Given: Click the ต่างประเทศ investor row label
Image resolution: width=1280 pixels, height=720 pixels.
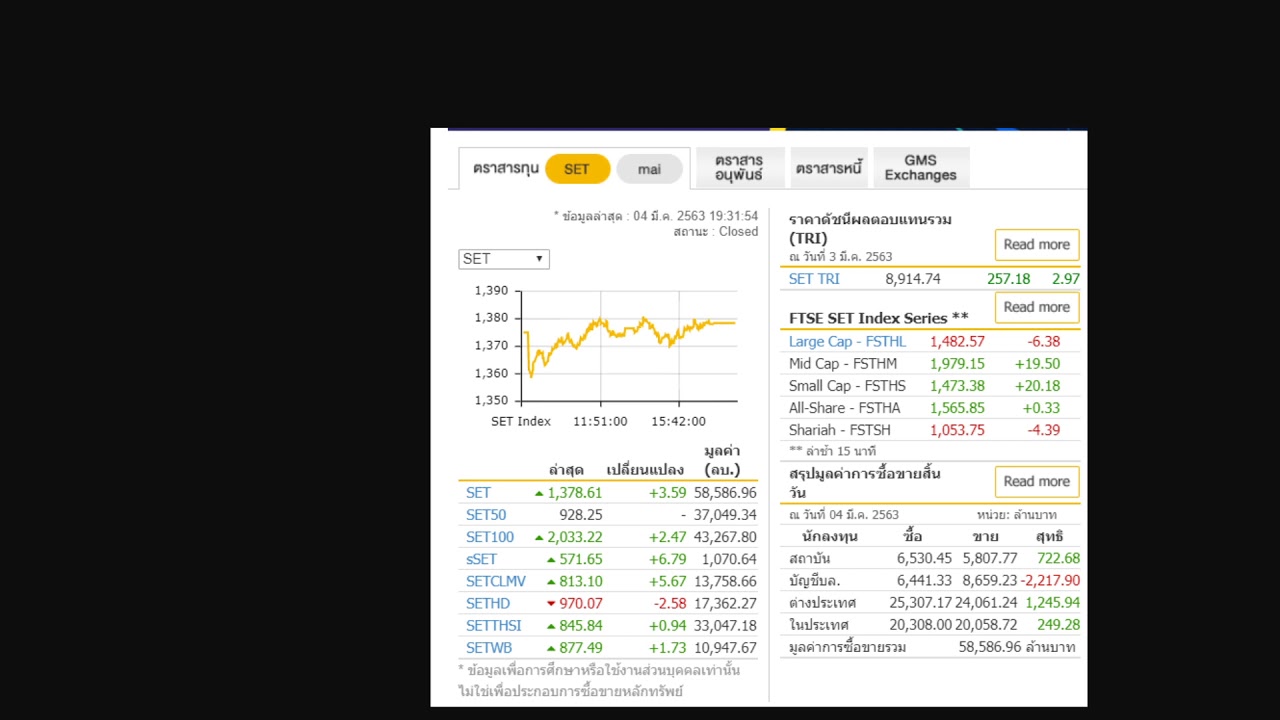Looking at the screenshot, I should (822, 602).
